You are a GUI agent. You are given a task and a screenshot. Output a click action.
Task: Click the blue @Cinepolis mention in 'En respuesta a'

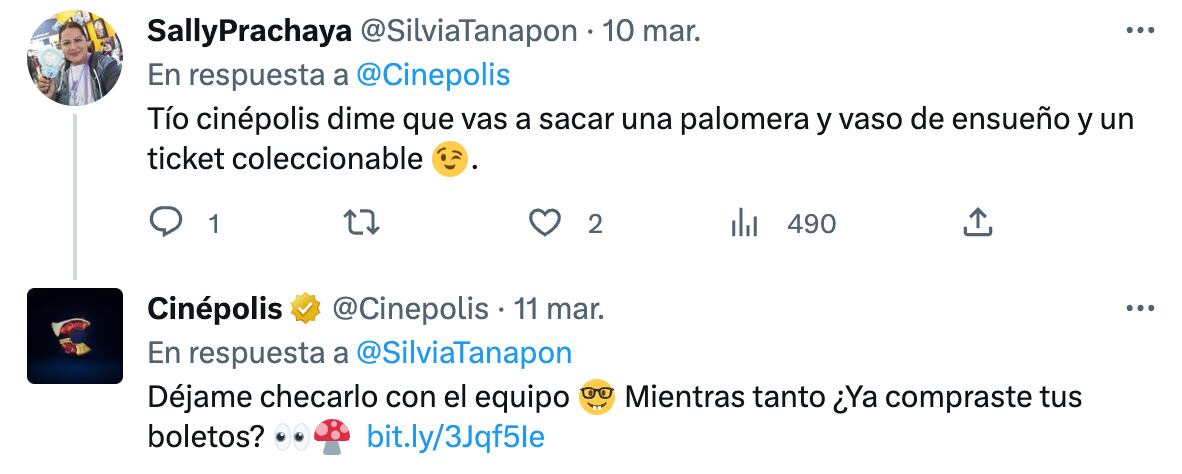coord(433,75)
